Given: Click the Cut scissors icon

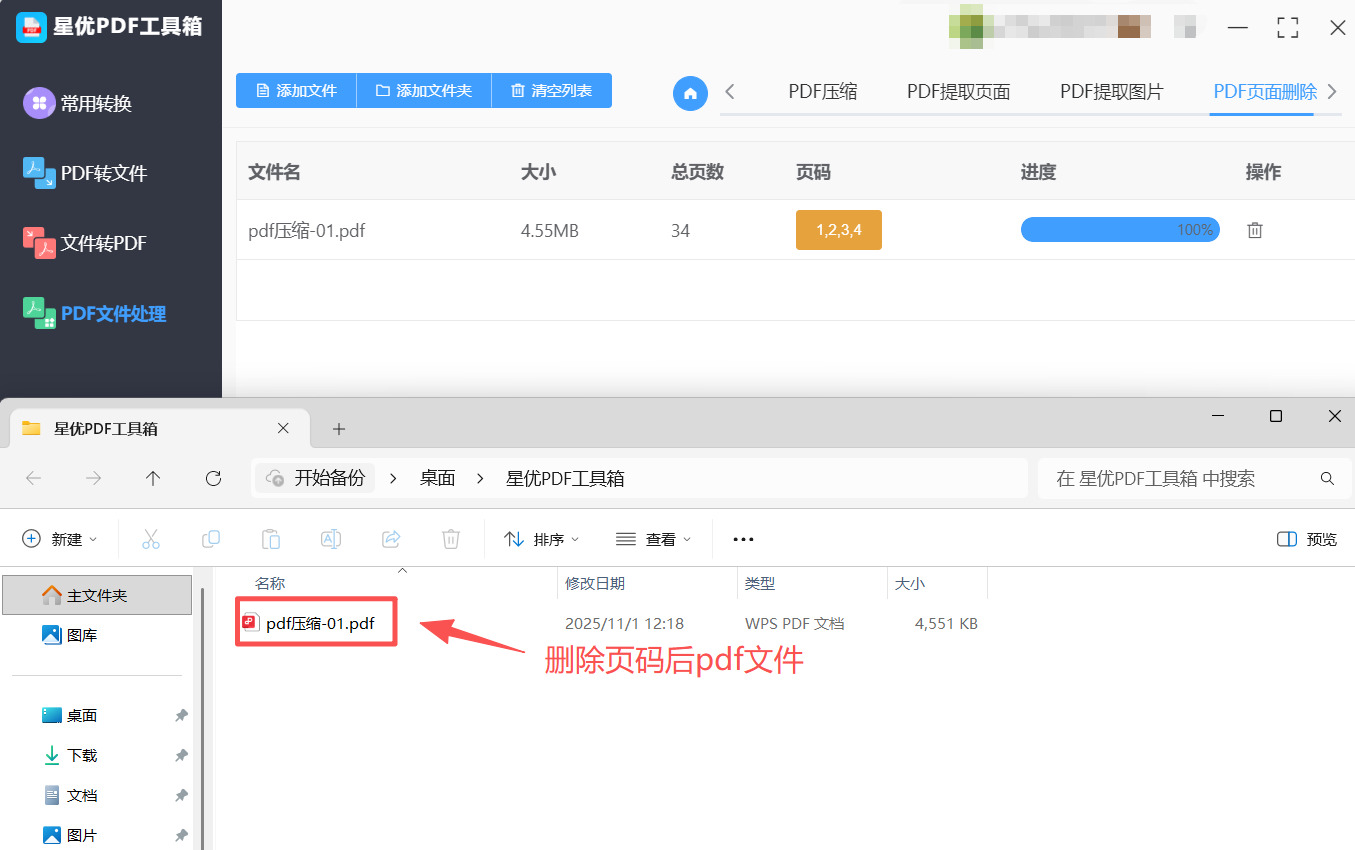Looking at the screenshot, I should click(x=151, y=539).
